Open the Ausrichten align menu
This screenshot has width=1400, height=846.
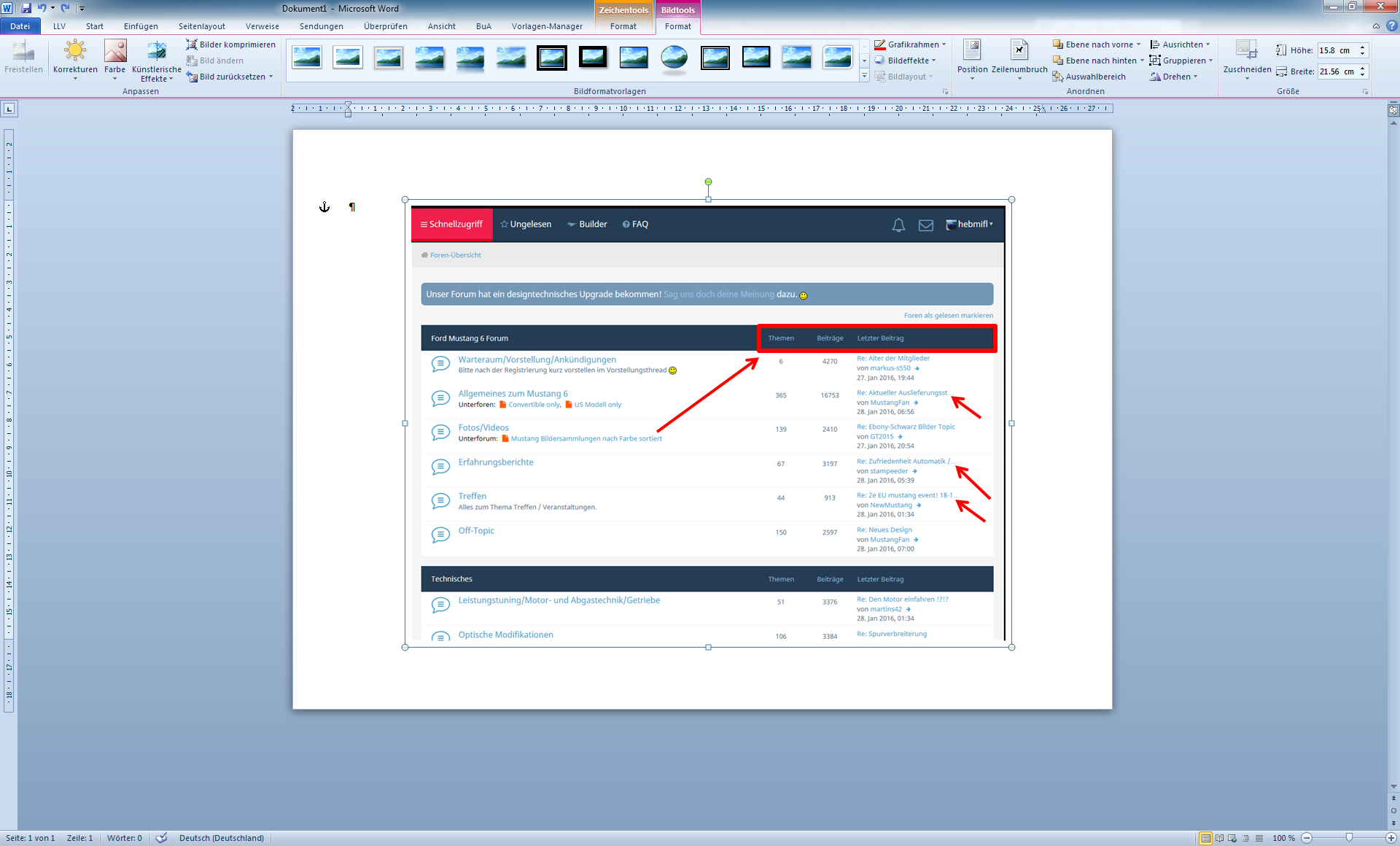(x=1180, y=44)
